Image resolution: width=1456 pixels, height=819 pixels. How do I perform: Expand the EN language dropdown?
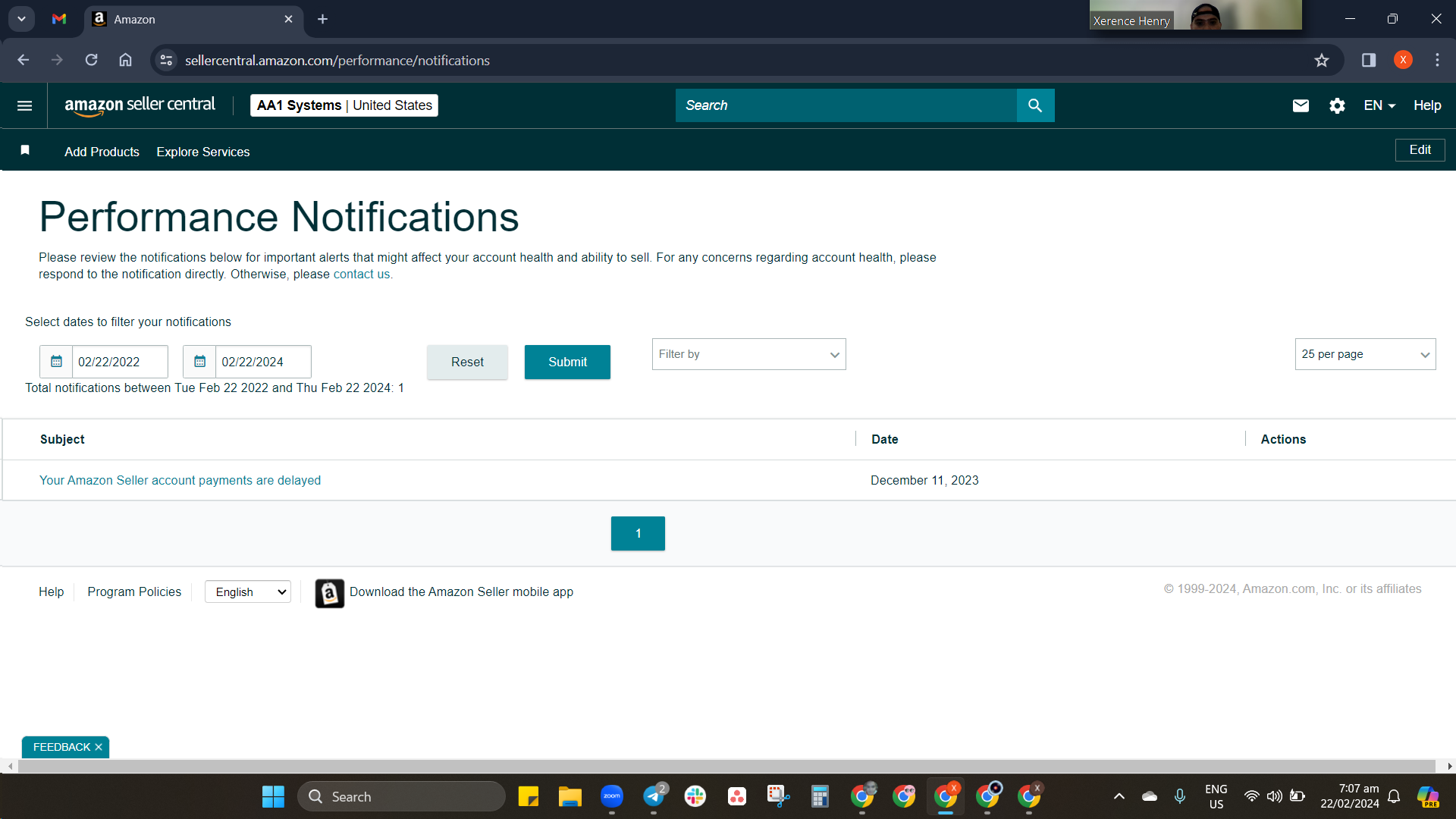[x=1379, y=105]
